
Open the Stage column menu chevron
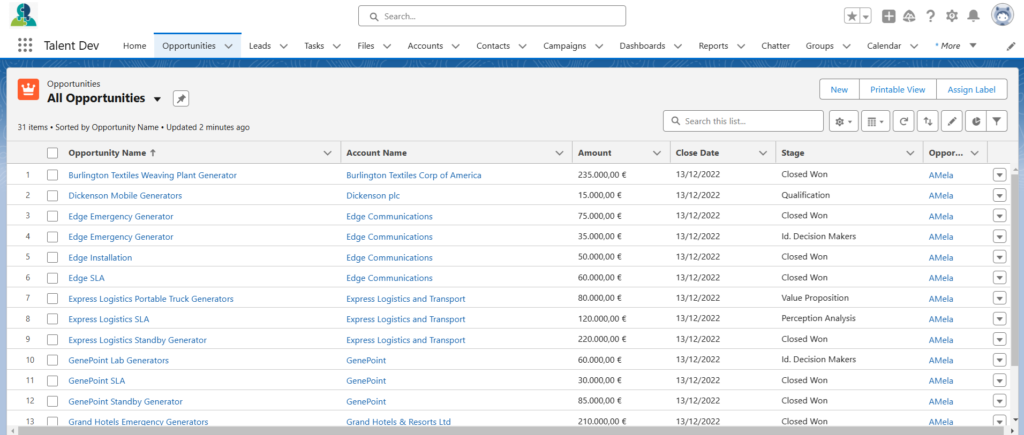point(910,153)
